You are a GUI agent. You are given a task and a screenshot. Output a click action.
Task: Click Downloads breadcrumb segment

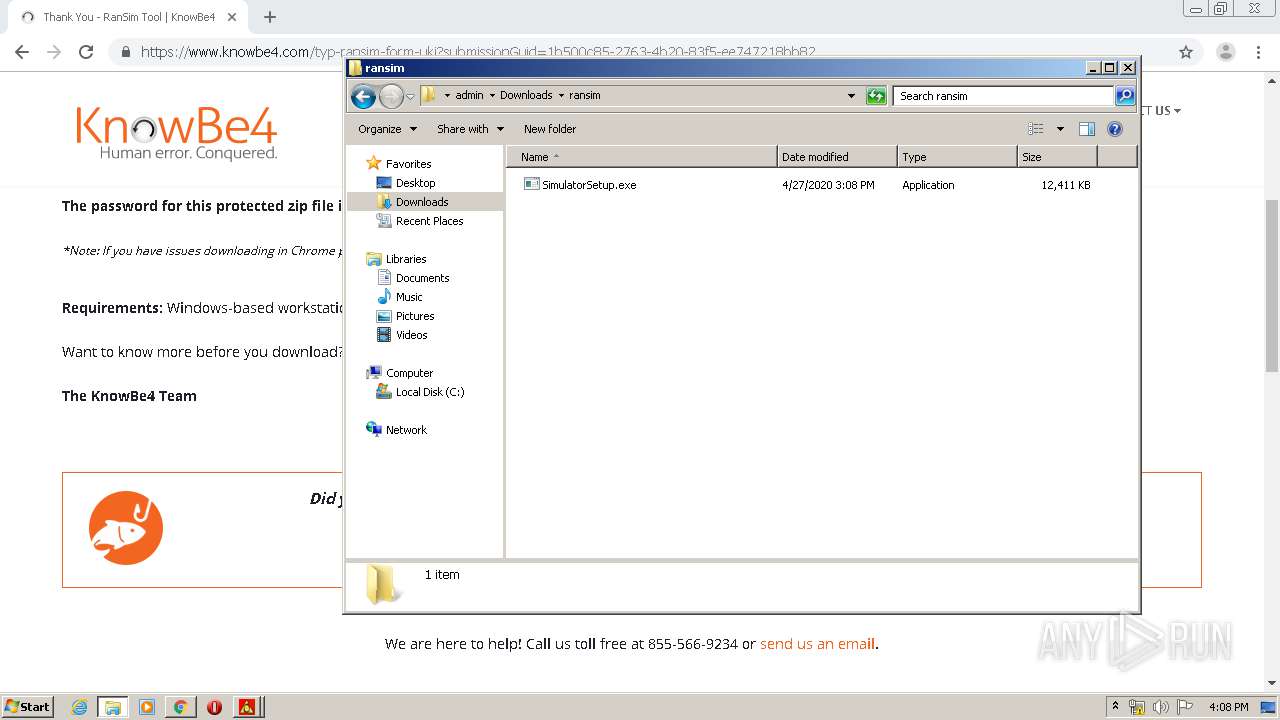(526, 96)
